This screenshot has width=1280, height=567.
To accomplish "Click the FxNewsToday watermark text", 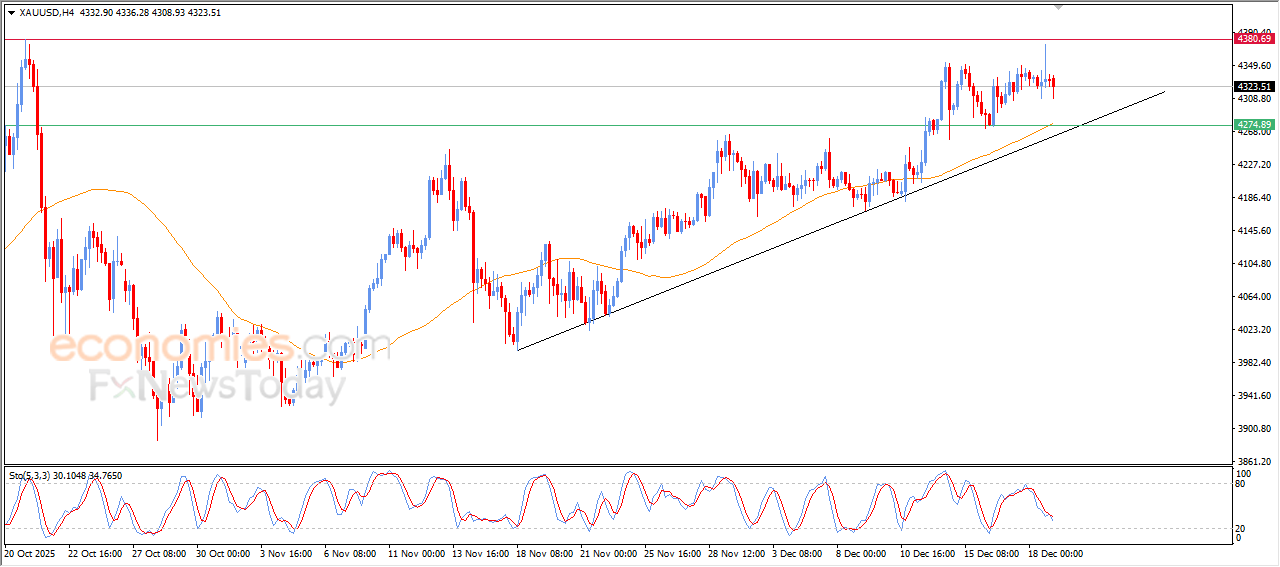I will tap(217, 386).
